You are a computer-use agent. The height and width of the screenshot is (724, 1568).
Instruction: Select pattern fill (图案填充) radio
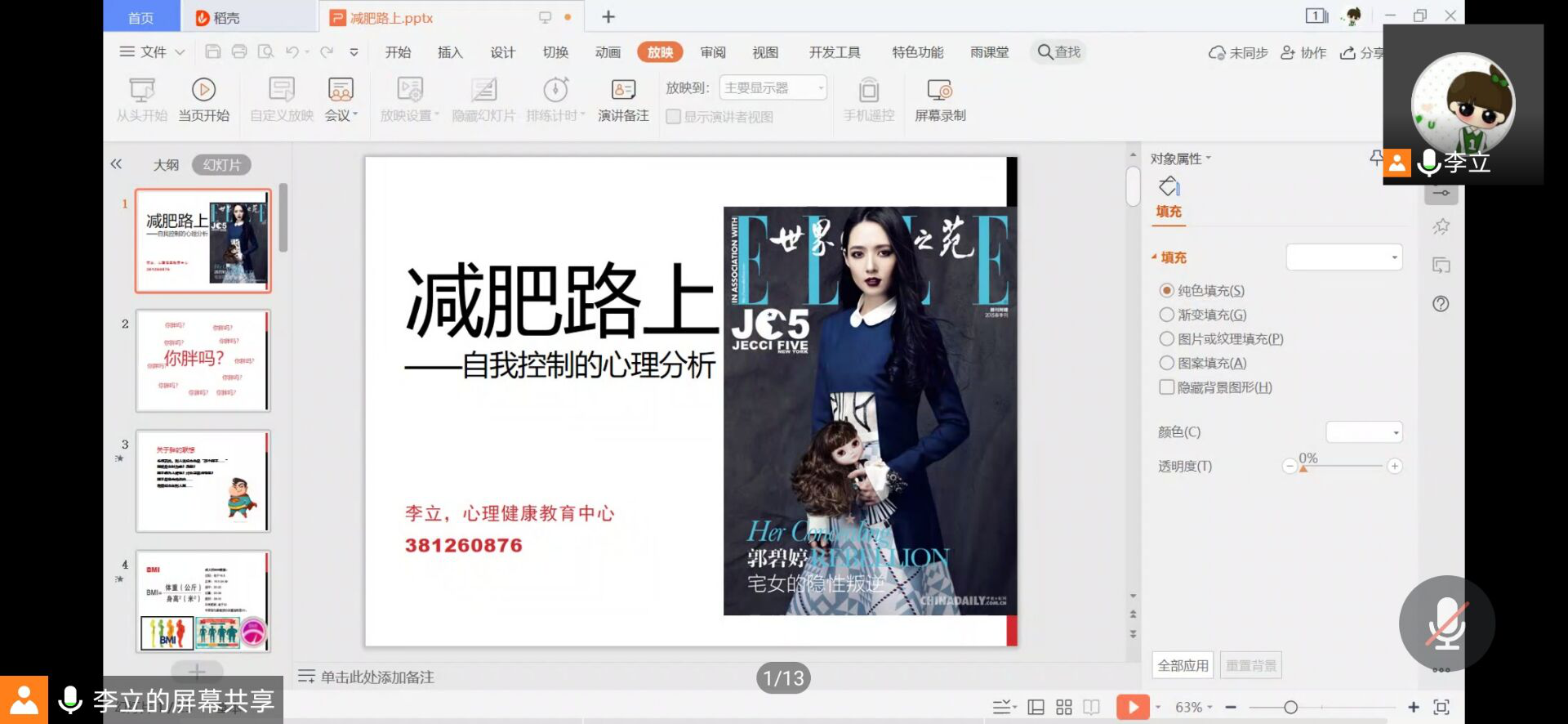click(x=1166, y=363)
